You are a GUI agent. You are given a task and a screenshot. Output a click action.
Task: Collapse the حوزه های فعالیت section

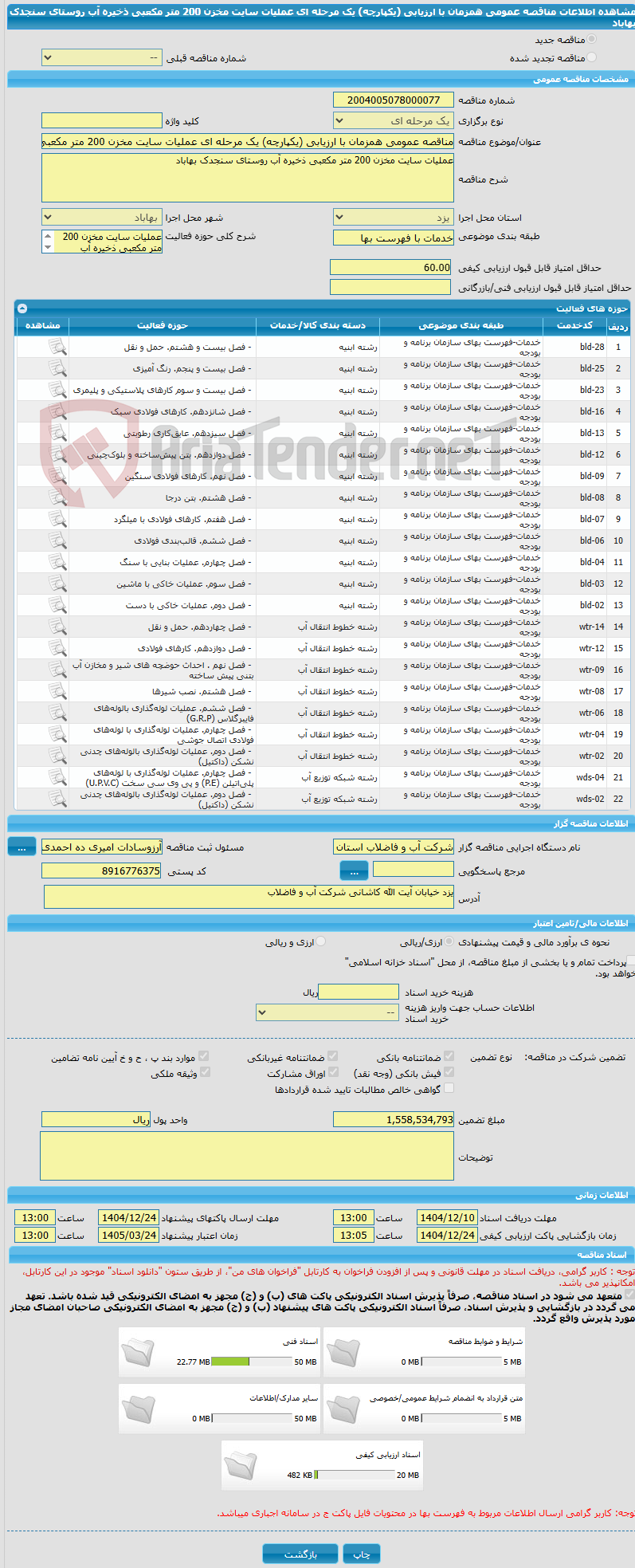(x=22, y=308)
